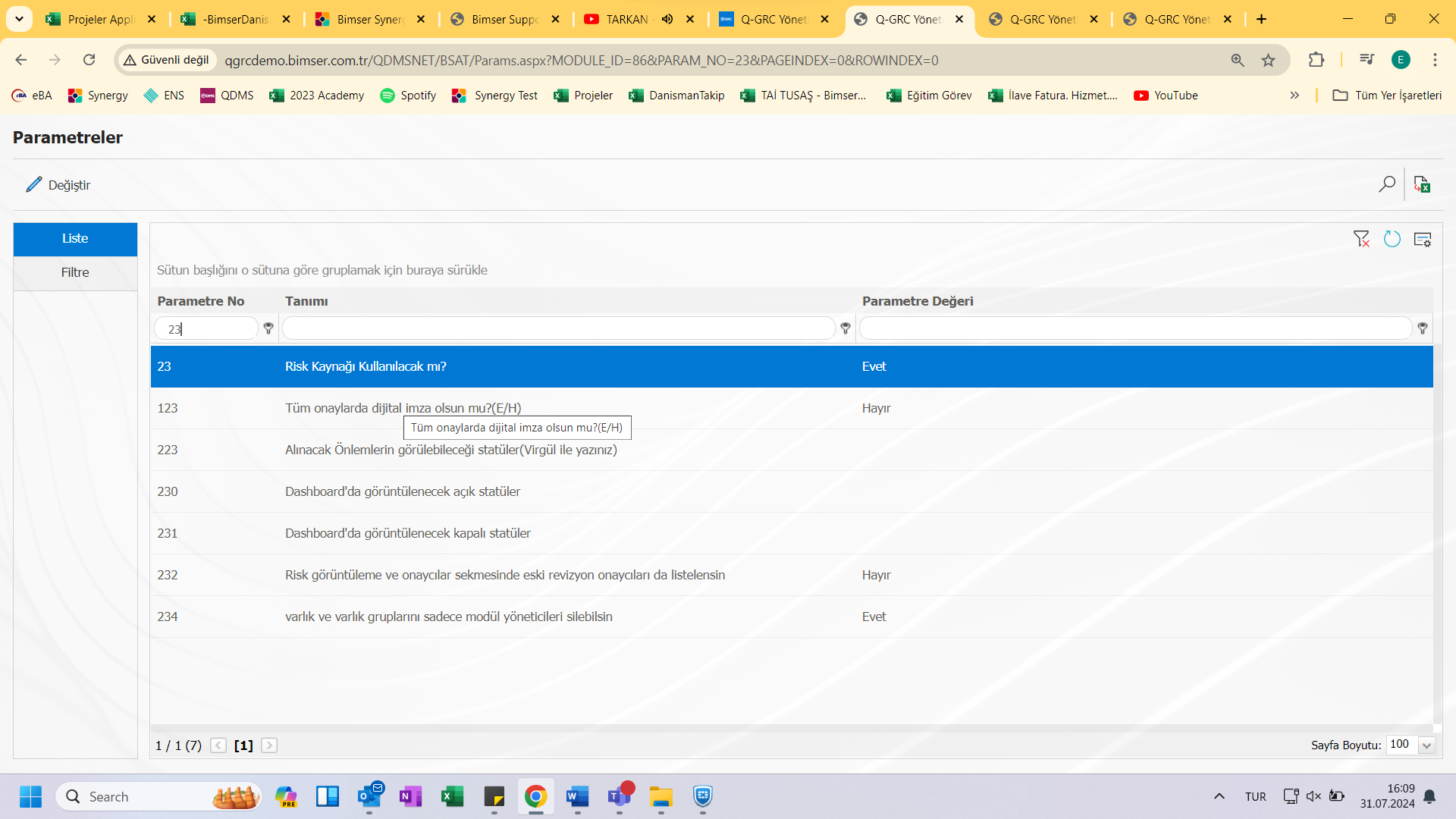Focus the Parametre Değeri filter field
The image size is (1456, 819).
(x=1135, y=328)
